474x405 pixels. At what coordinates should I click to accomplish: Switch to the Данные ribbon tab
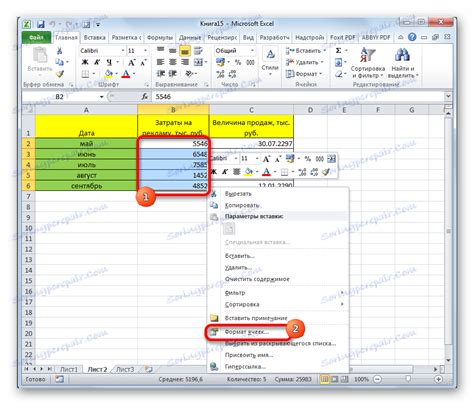(190, 37)
